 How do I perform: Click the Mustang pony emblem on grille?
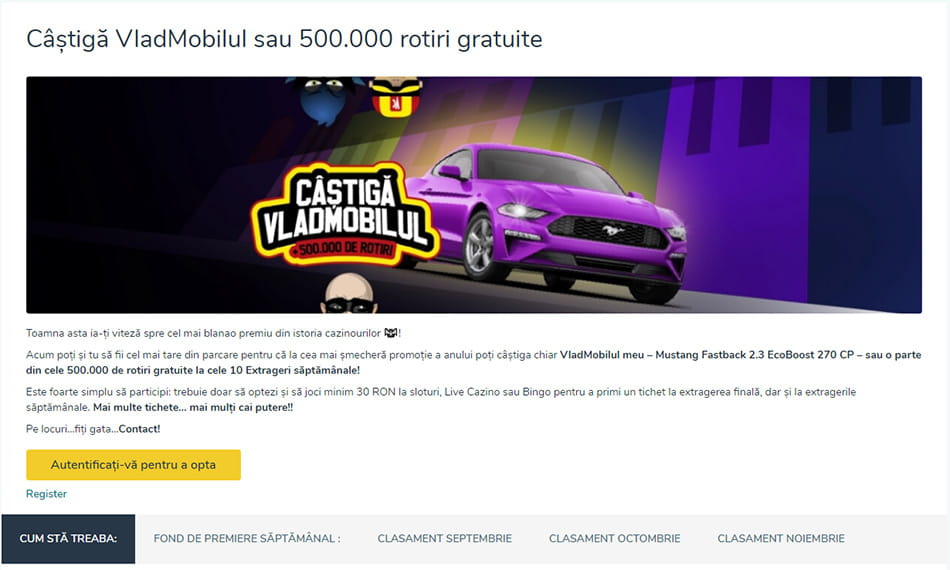click(613, 231)
